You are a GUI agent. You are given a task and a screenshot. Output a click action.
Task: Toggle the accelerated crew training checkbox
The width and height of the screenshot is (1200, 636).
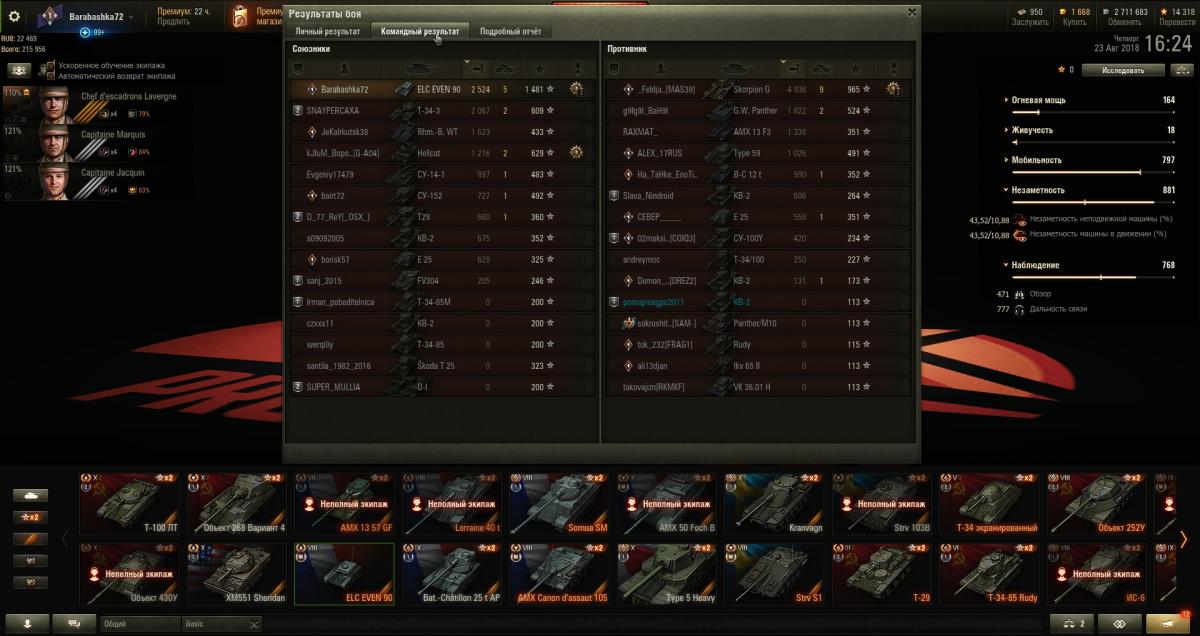(50, 65)
